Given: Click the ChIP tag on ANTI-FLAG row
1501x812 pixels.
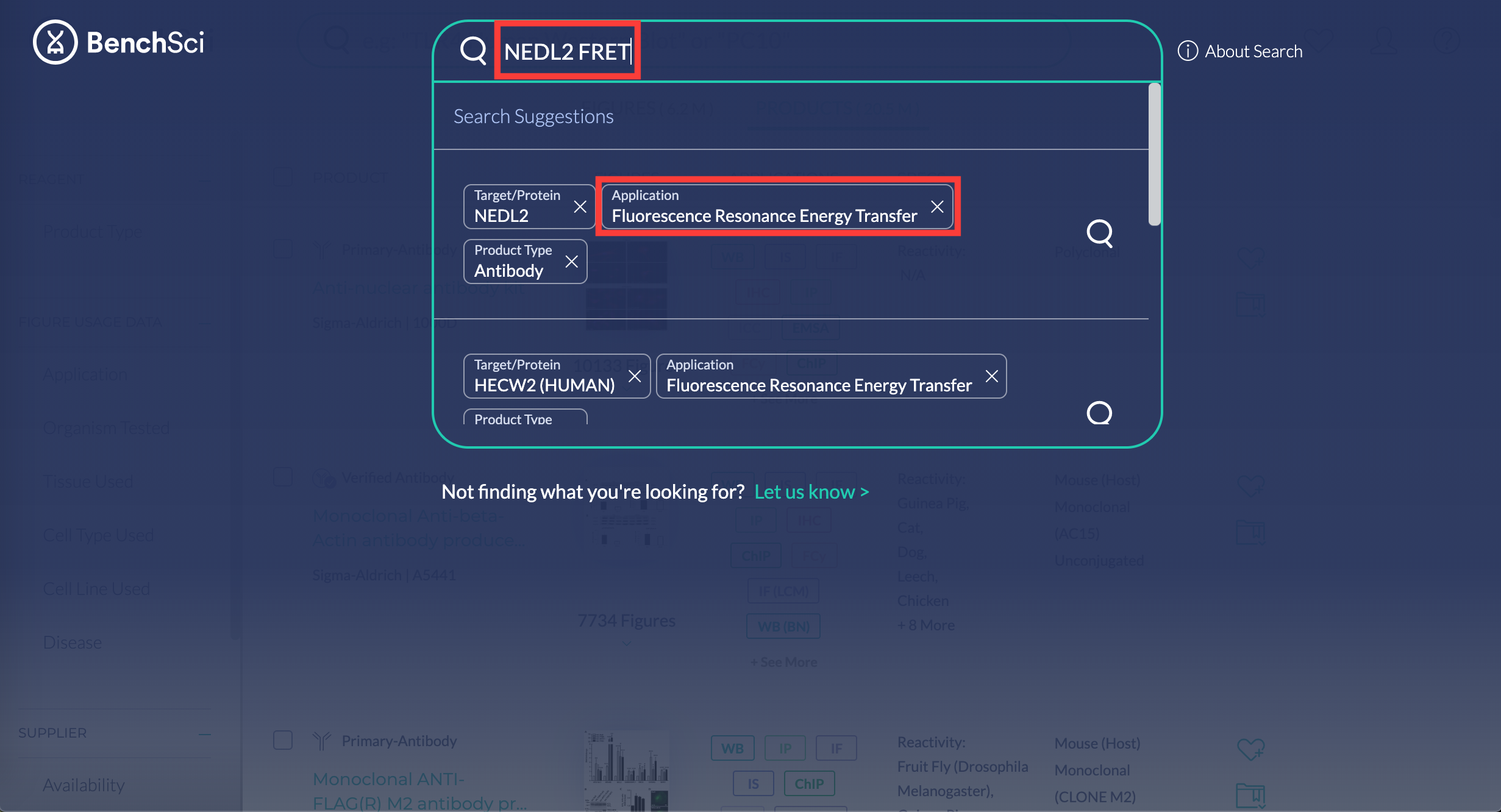Looking at the screenshot, I should (809, 783).
